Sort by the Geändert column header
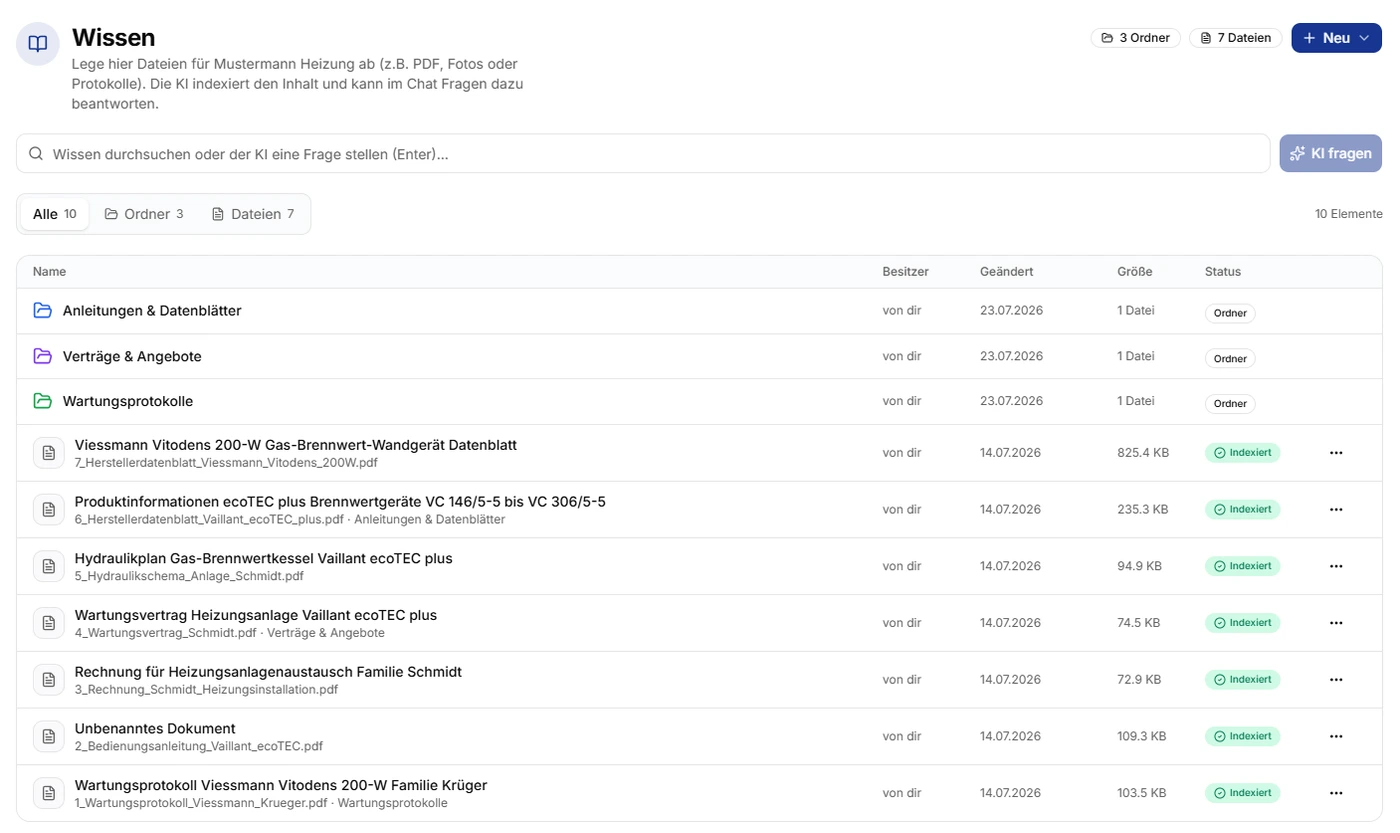This screenshot has height=833, width=1400. (x=1007, y=272)
